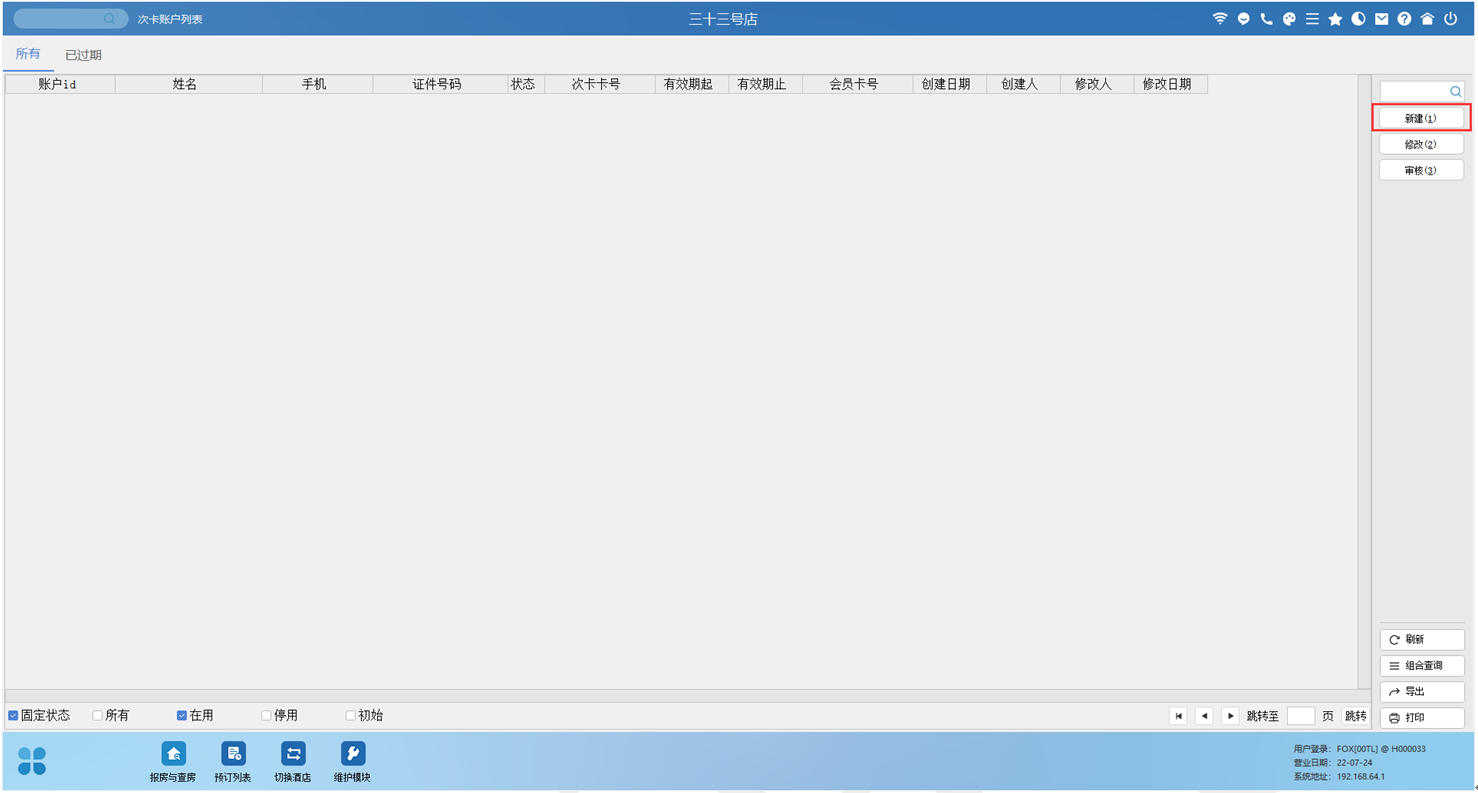
Task: Click the half-circle contrast icon
Action: pyautogui.click(x=1358, y=19)
